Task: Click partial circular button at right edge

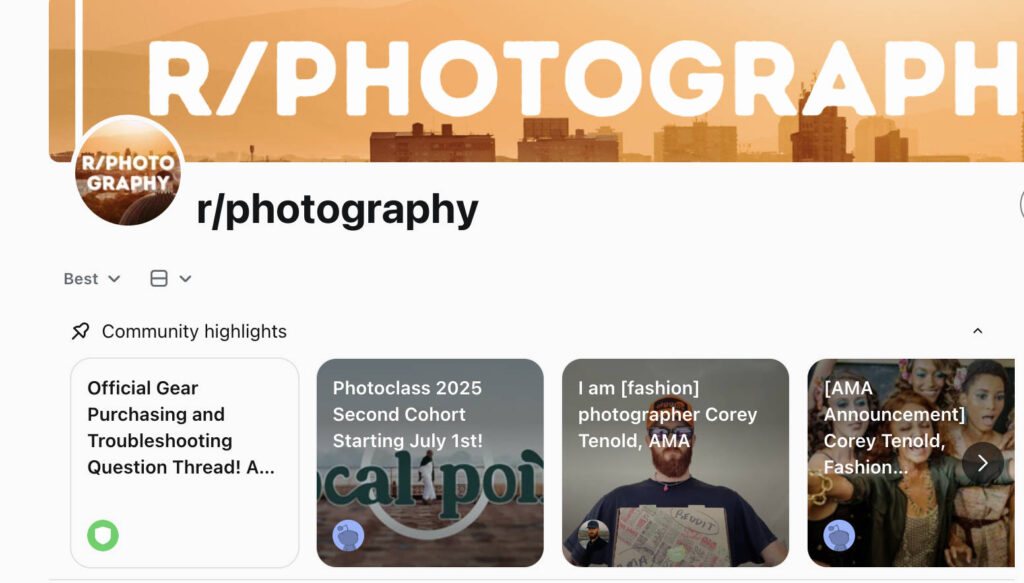Action: click(x=1021, y=205)
